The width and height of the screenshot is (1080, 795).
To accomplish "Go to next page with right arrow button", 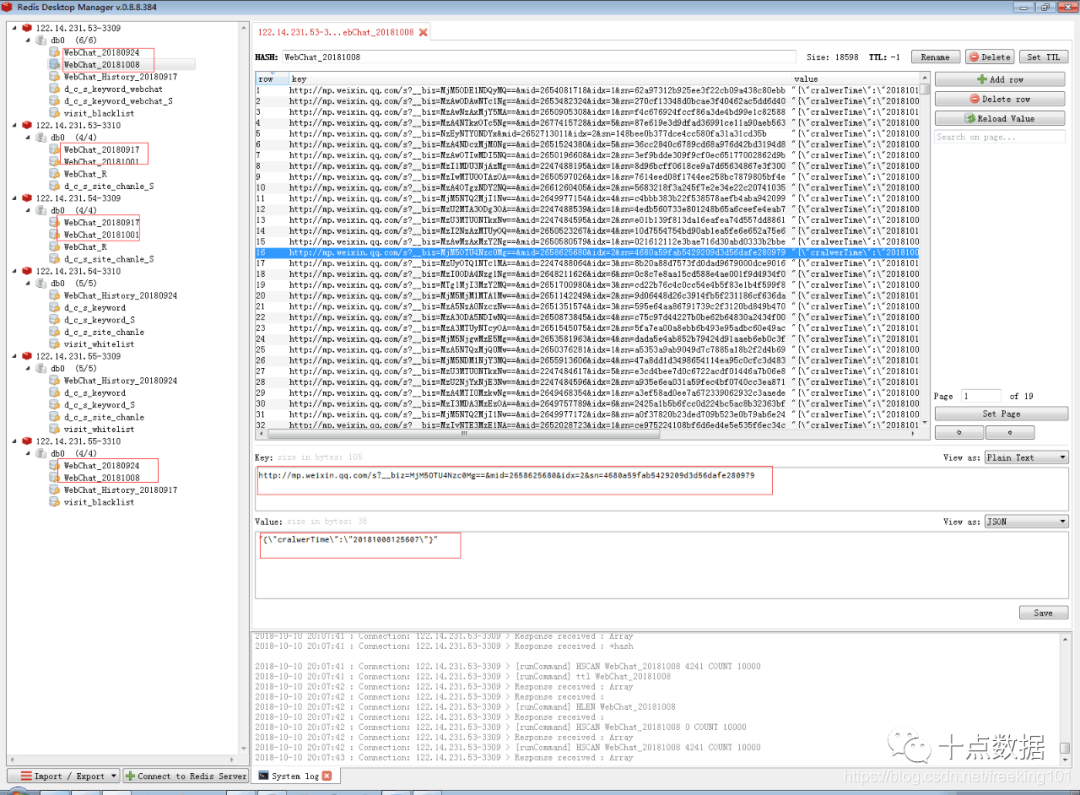I will (x=1010, y=433).
